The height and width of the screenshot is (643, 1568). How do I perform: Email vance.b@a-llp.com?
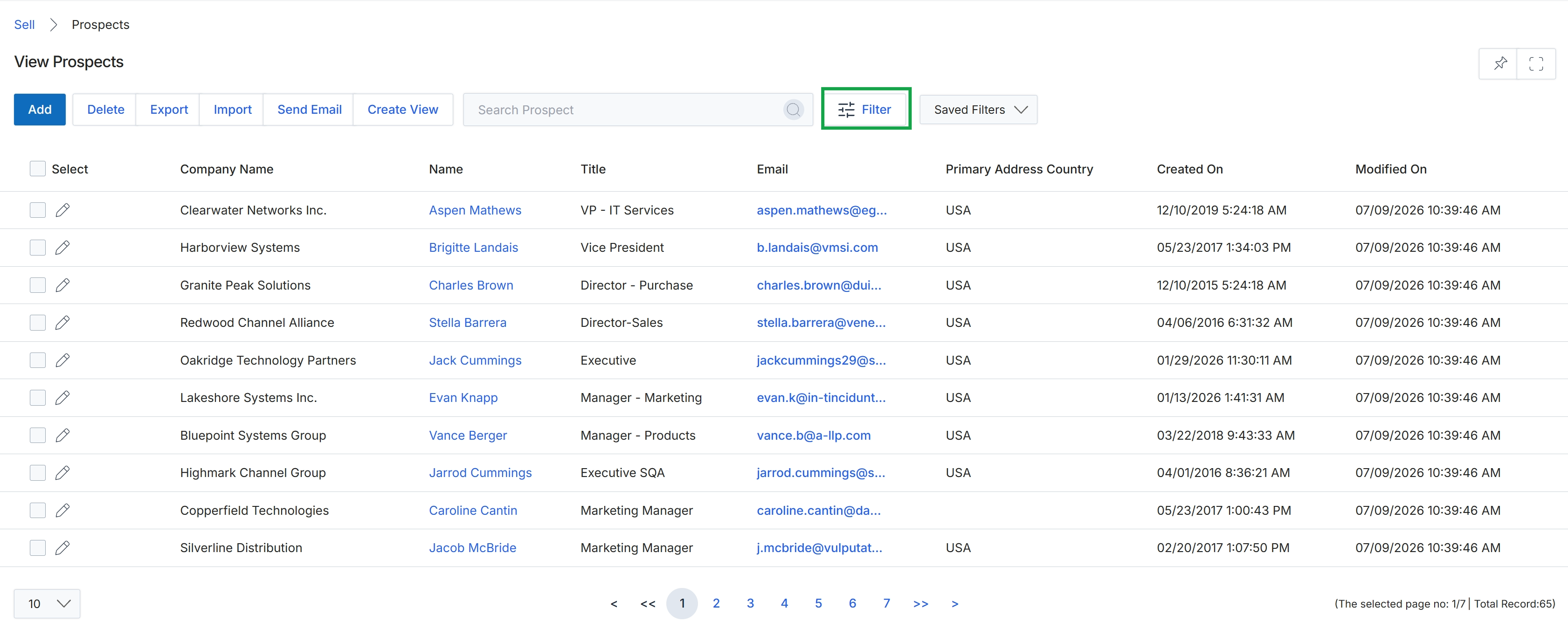click(813, 436)
